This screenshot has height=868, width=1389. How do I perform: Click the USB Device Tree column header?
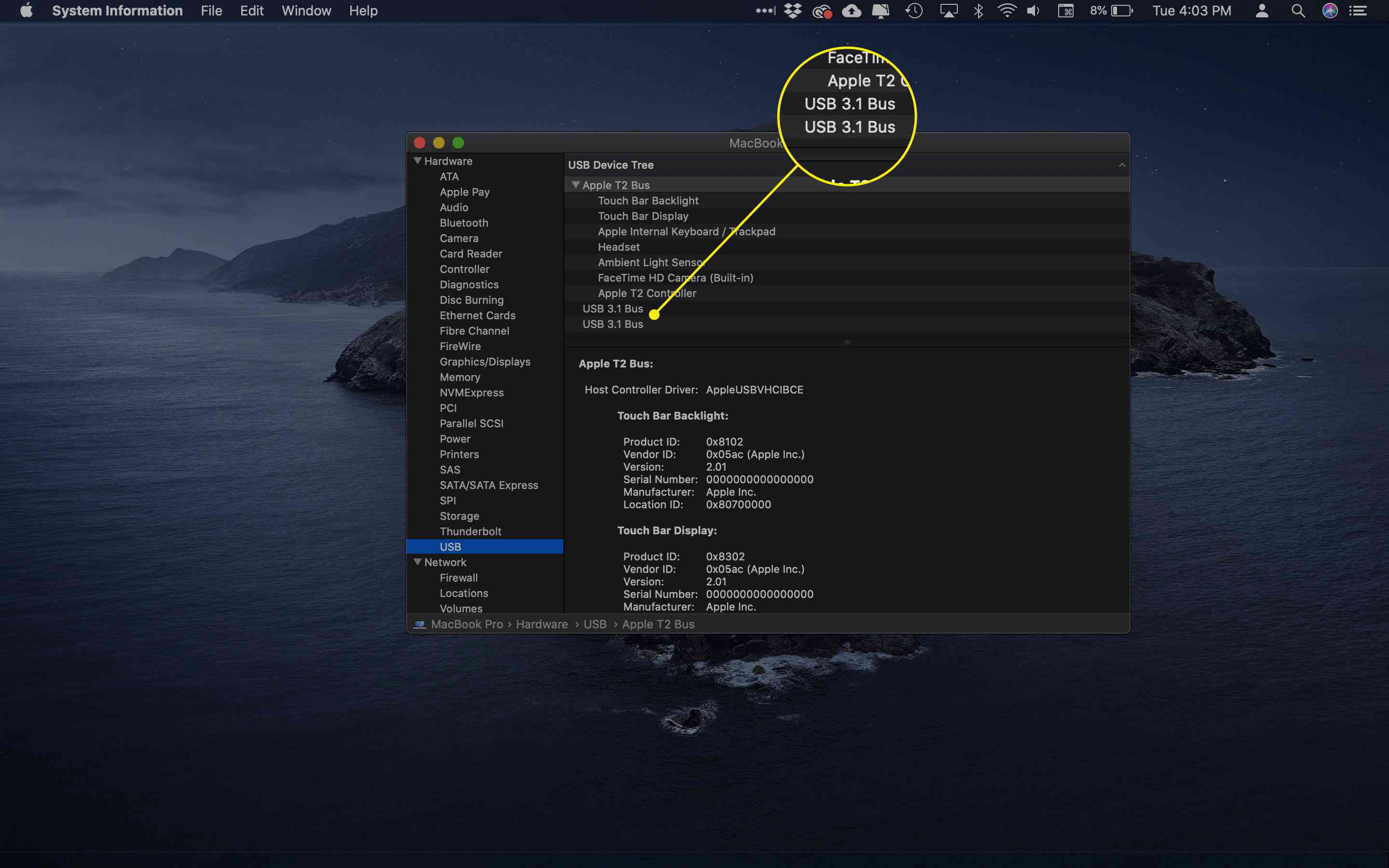coord(846,165)
